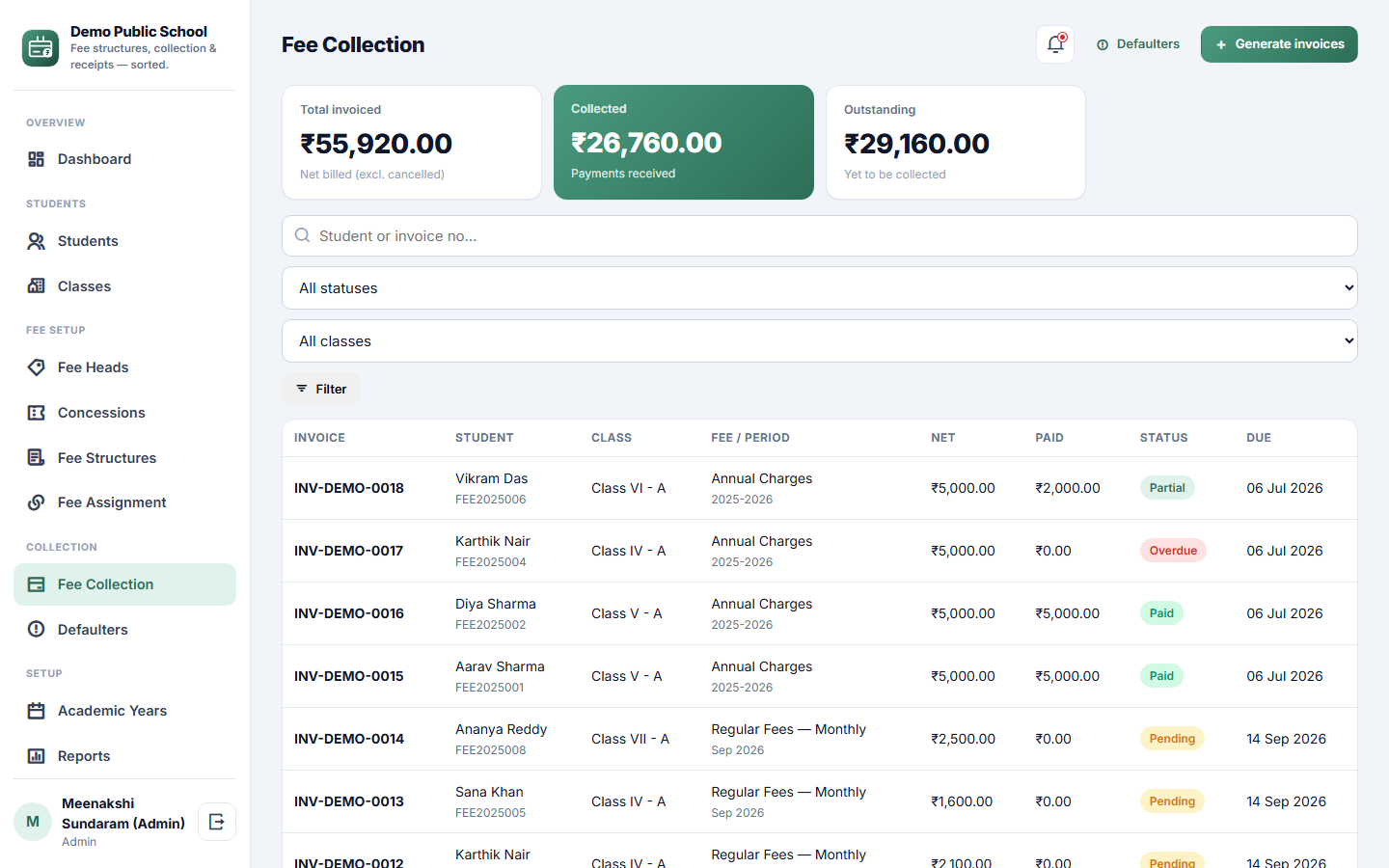Open the notifications bell
This screenshot has width=1389, height=868.
[x=1055, y=44]
